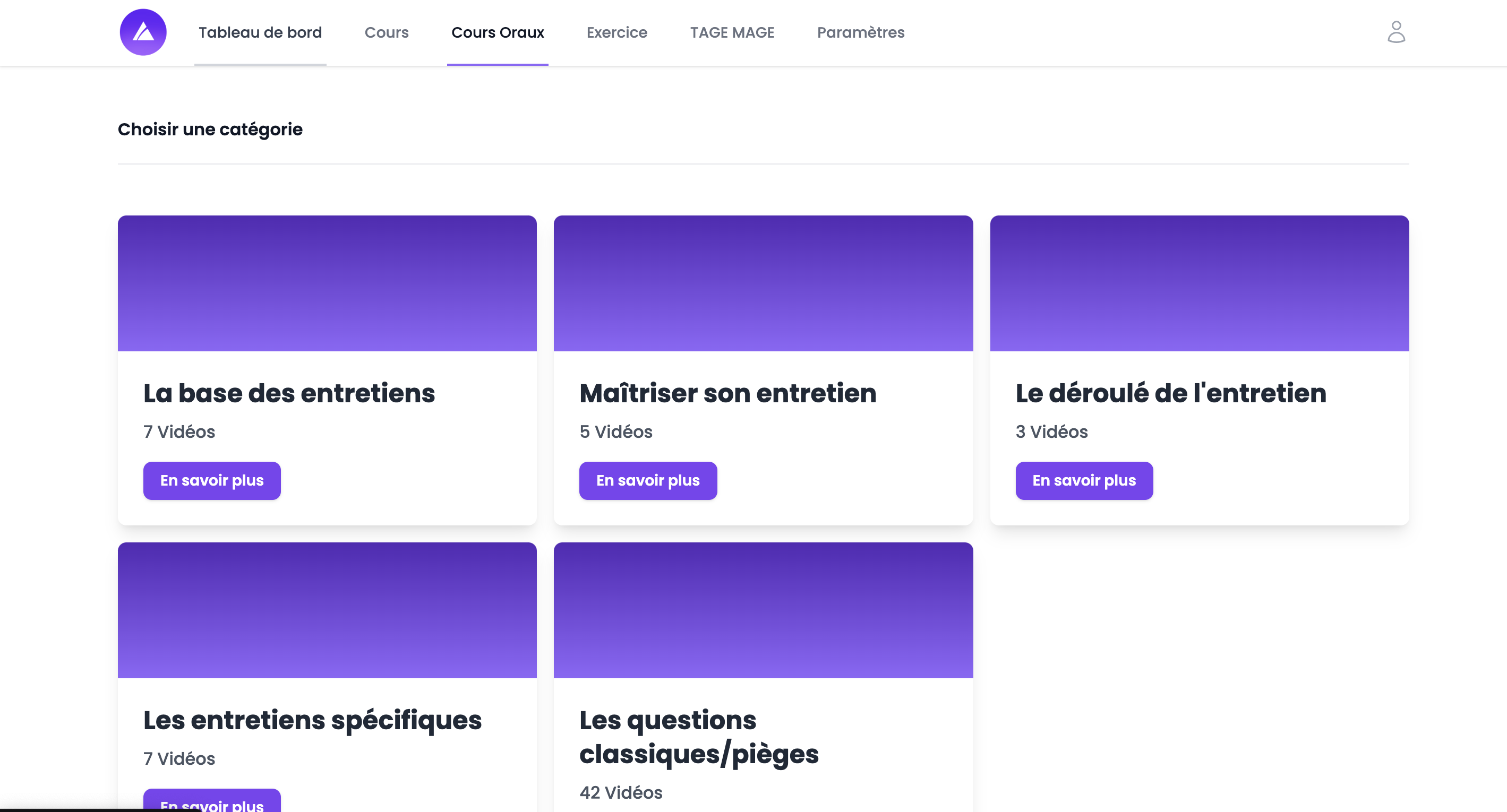Viewport: 1507px width, 812px height.
Task: Click the La base des entretiens card thumbnail
Action: point(327,283)
